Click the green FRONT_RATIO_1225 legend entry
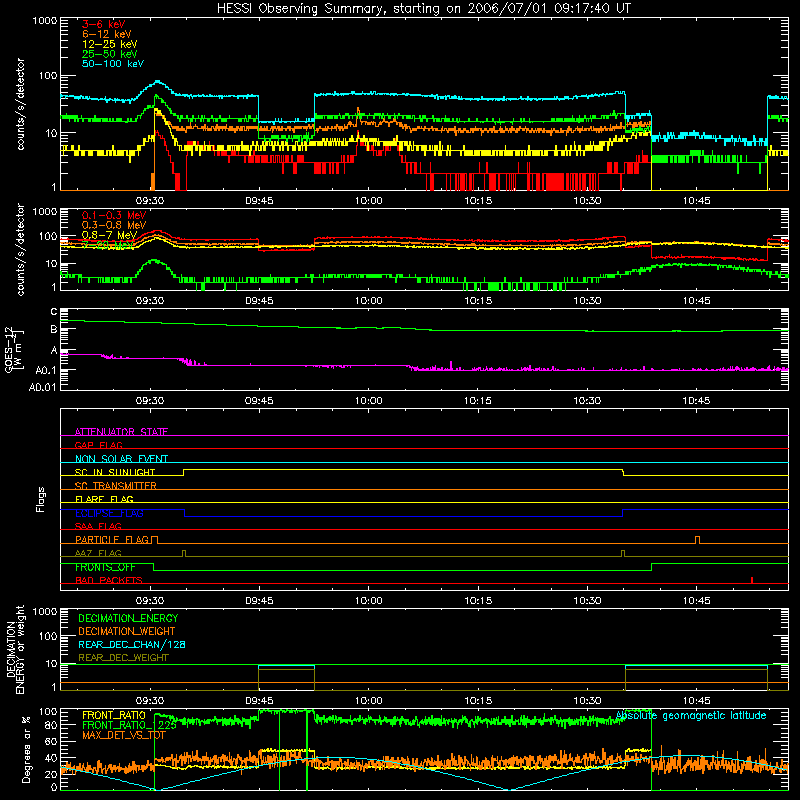 [129, 725]
